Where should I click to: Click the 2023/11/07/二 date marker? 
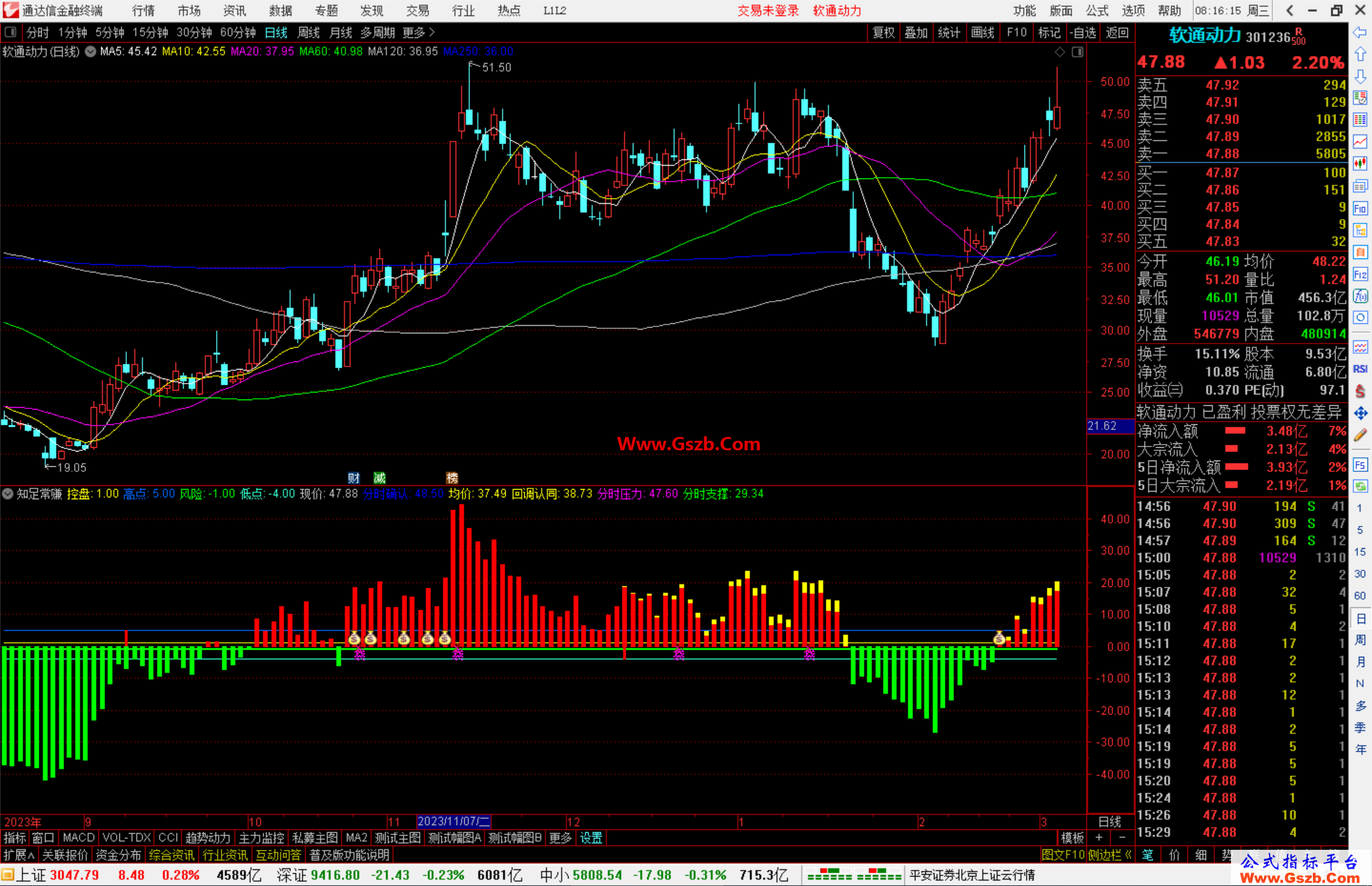454,821
